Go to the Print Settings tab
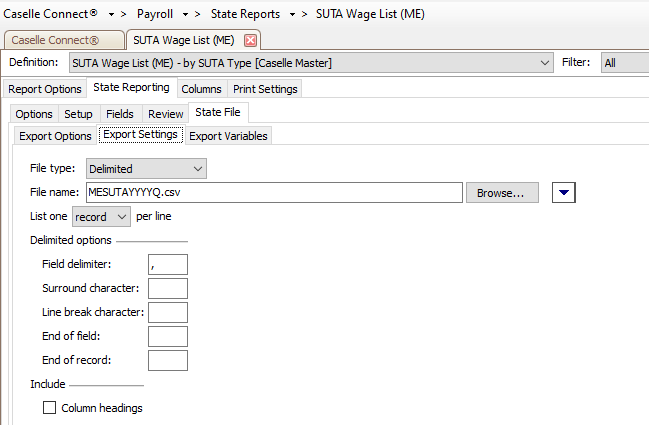649x425 pixels. pos(265,89)
